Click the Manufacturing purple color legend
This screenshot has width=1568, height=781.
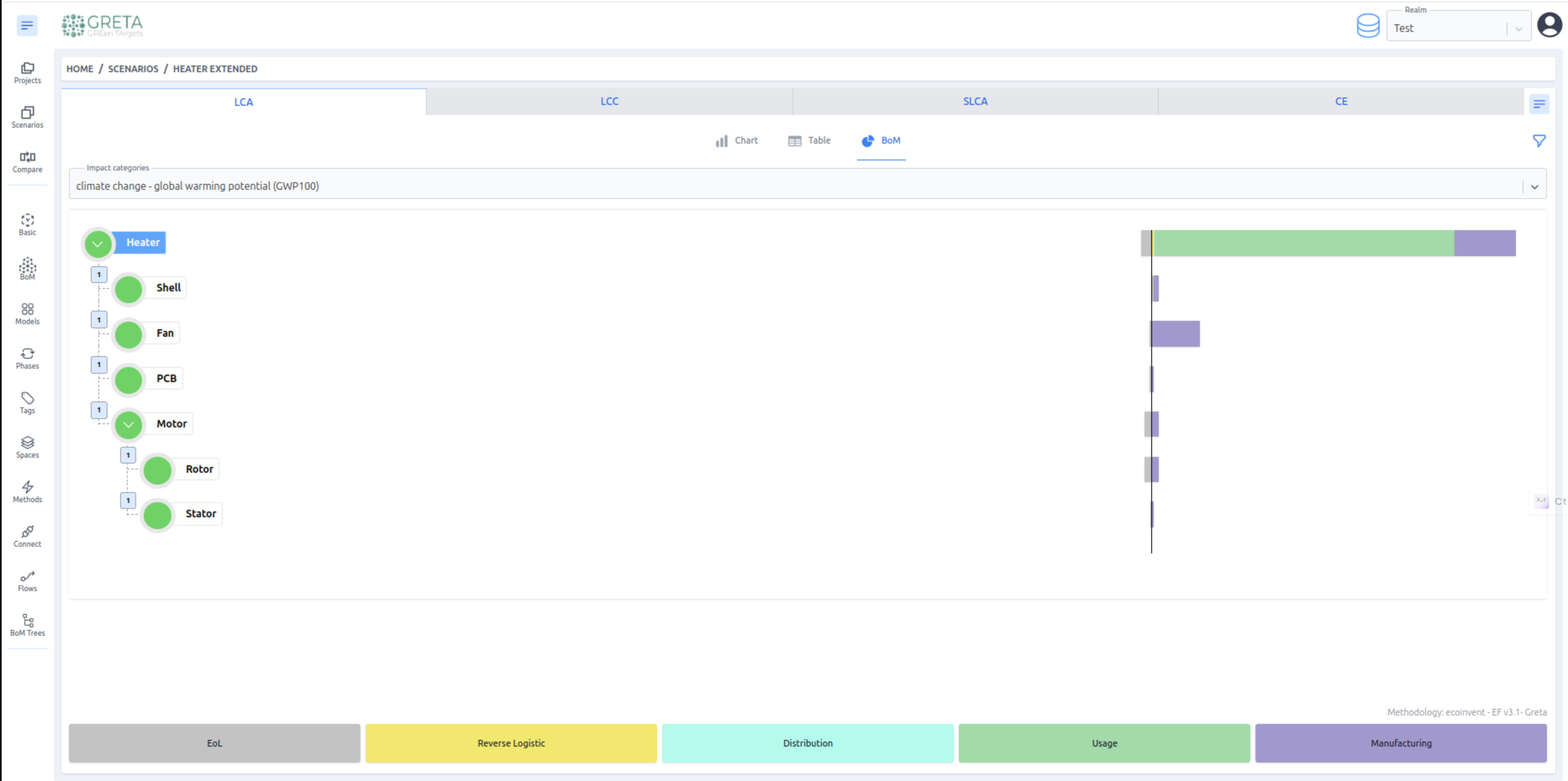tap(1400, 743)
